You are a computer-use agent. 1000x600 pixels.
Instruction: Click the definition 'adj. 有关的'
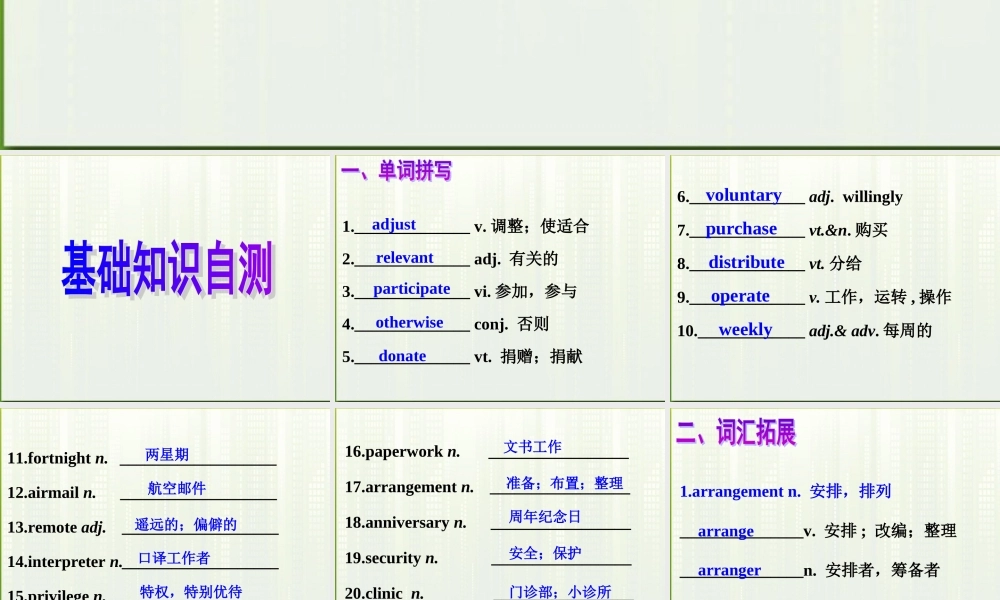(x=516, y=258)
